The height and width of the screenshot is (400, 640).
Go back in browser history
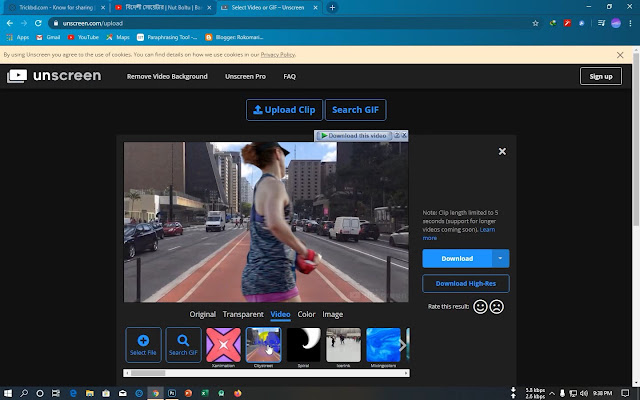(10, 23)
